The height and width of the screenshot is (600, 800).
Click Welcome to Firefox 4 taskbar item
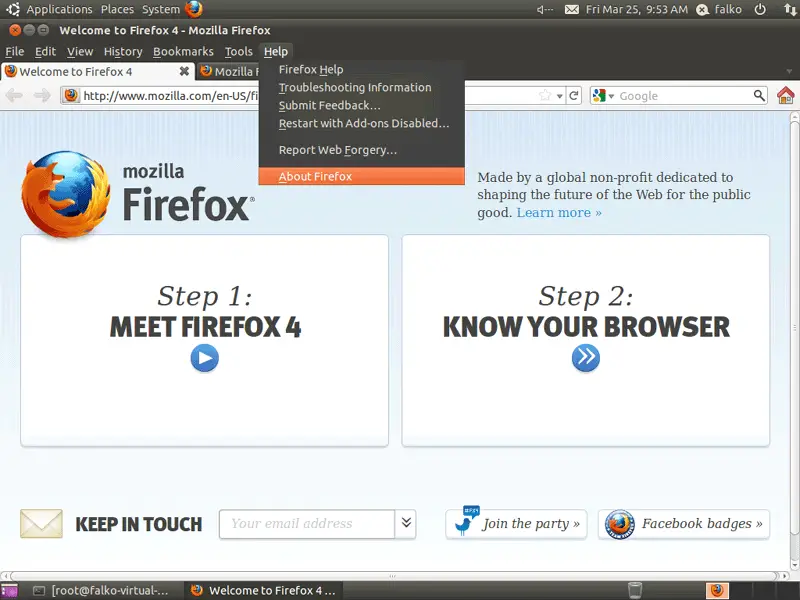coord(263,590)
